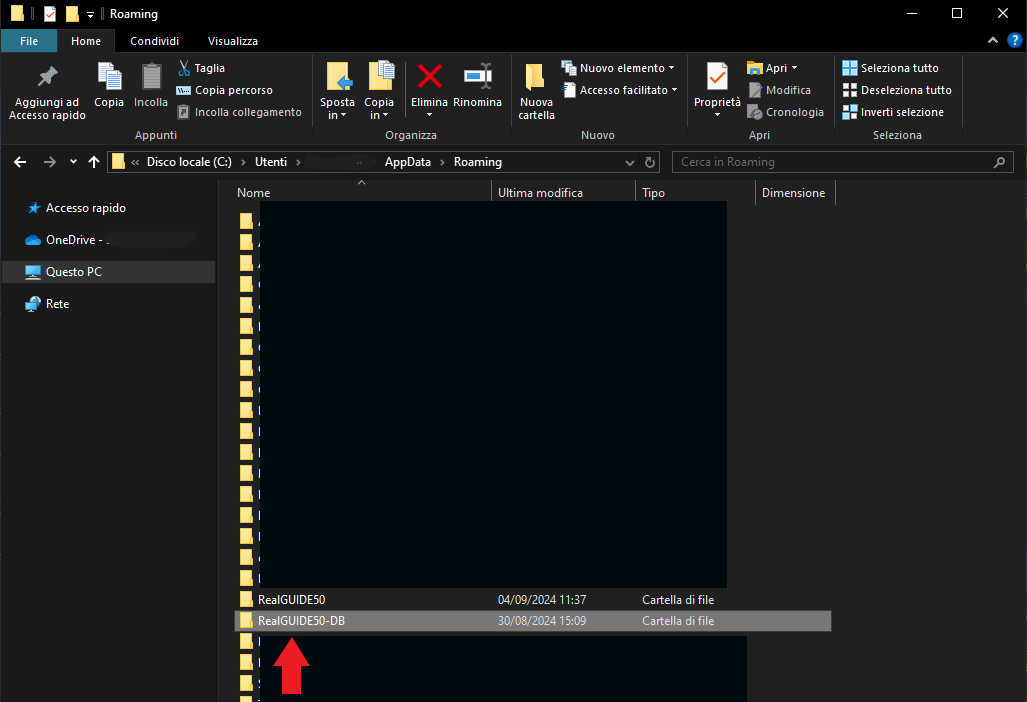Open the Condividi ribbon tab

click(x=155, y=41)
